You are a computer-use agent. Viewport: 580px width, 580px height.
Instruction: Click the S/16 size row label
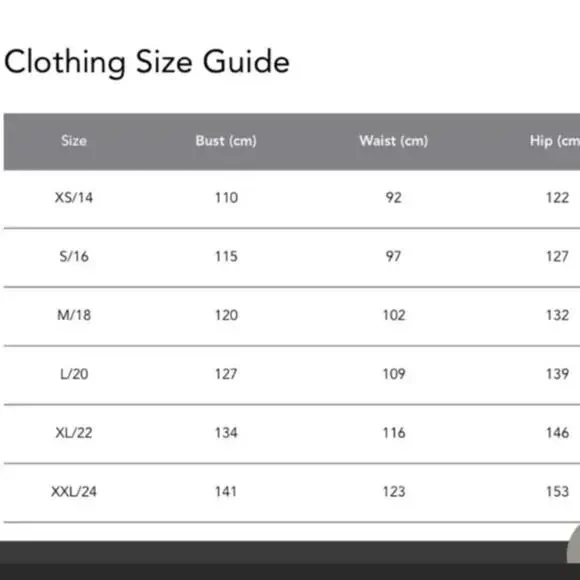pyautogui.click(x=74, y=256)
